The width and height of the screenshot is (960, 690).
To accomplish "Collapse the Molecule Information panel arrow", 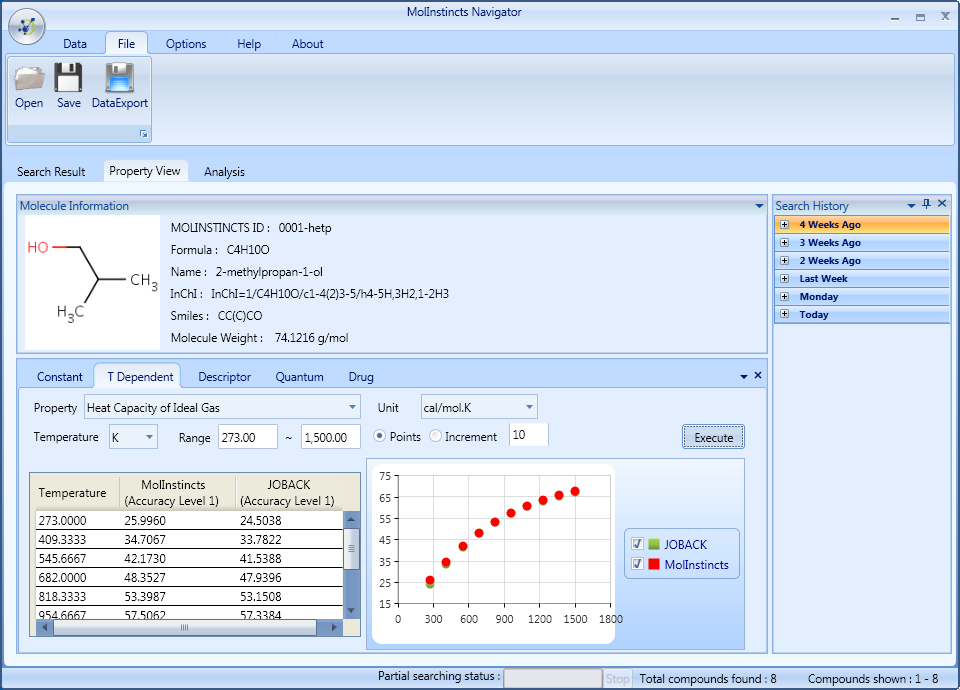I will (759, 206).
